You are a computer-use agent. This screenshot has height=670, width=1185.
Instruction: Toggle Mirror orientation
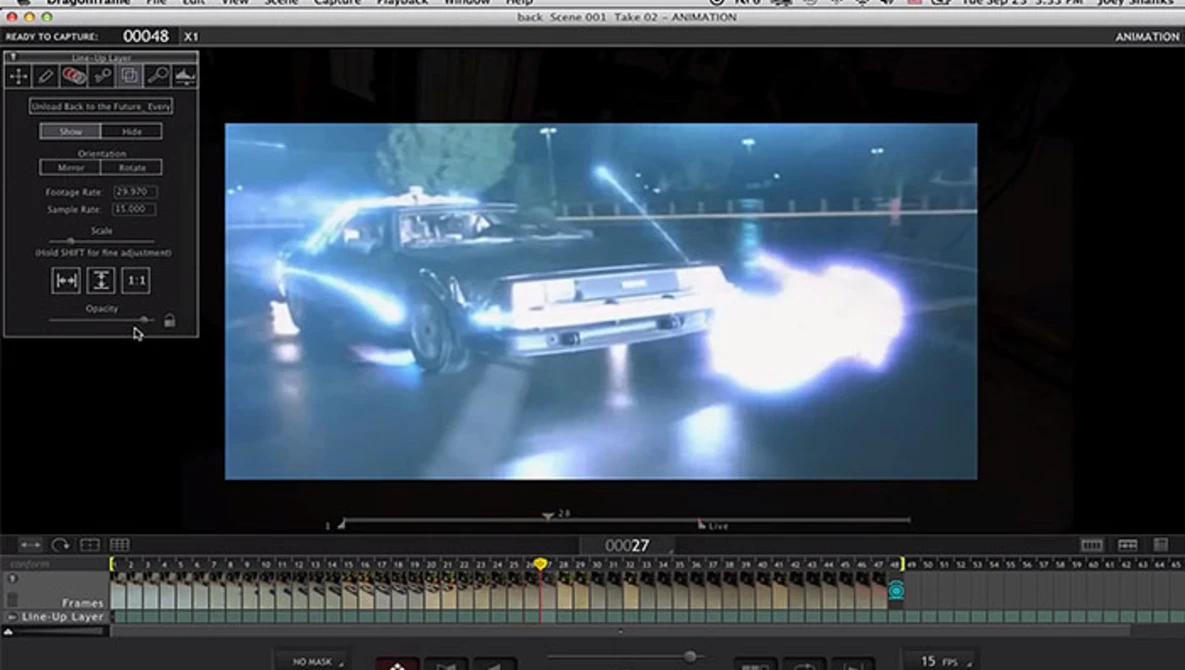tap(70, 168)
